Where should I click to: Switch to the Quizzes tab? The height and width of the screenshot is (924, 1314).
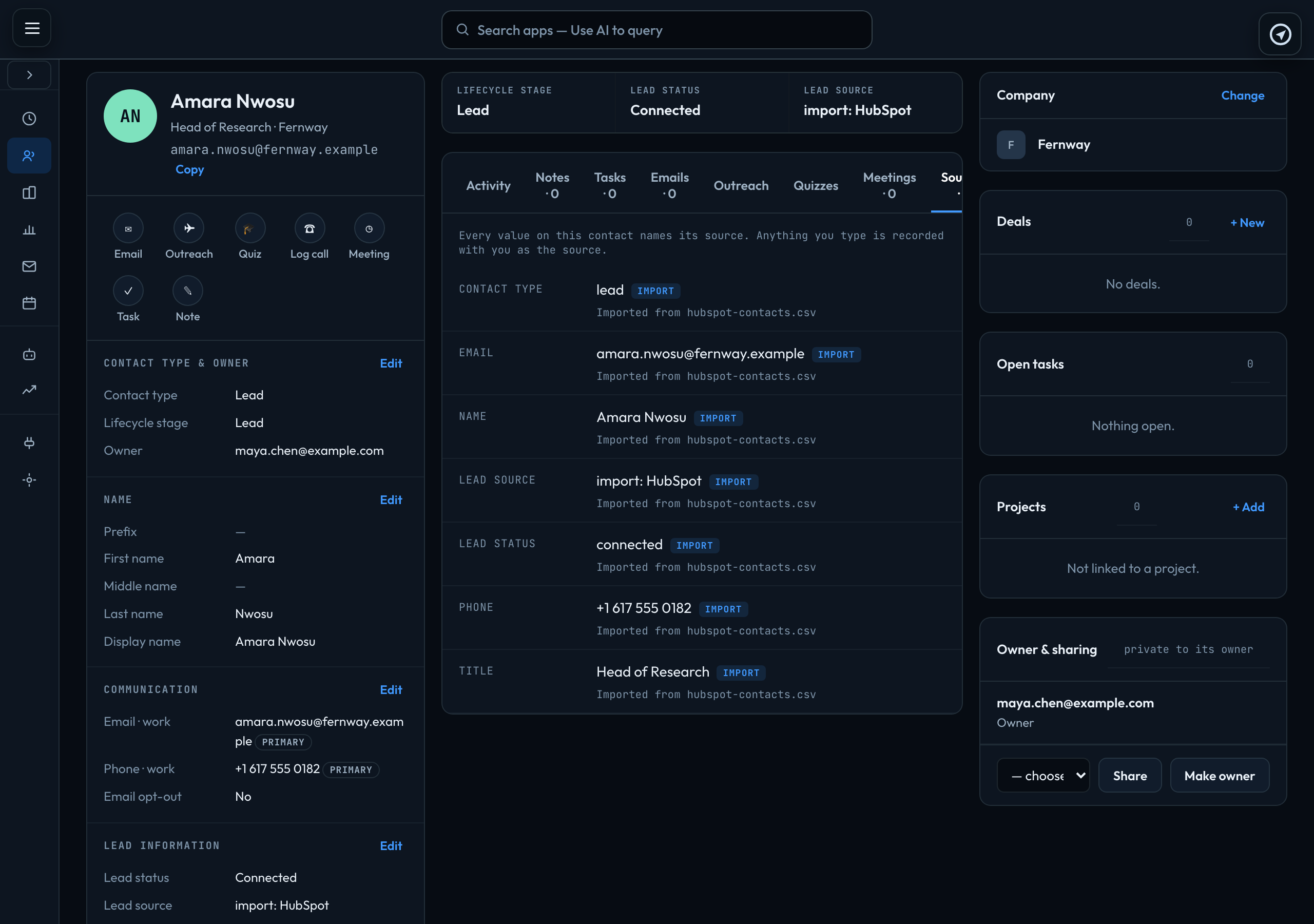pyautogui.click(x=816, y=185)
